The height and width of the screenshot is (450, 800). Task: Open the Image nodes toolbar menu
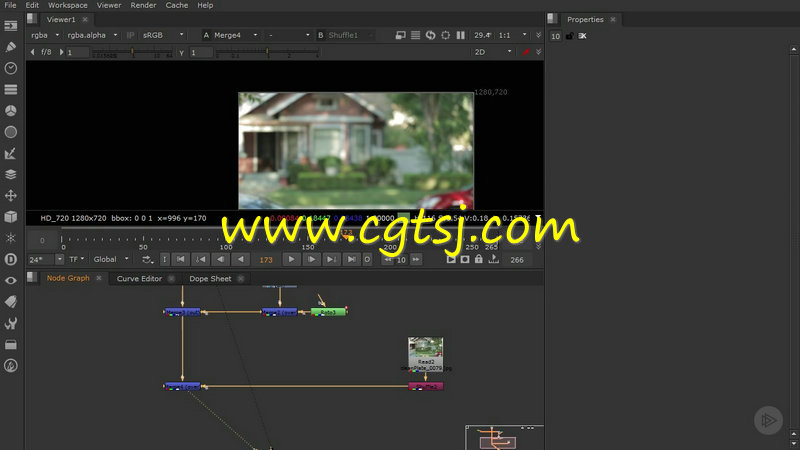point(11,26)
